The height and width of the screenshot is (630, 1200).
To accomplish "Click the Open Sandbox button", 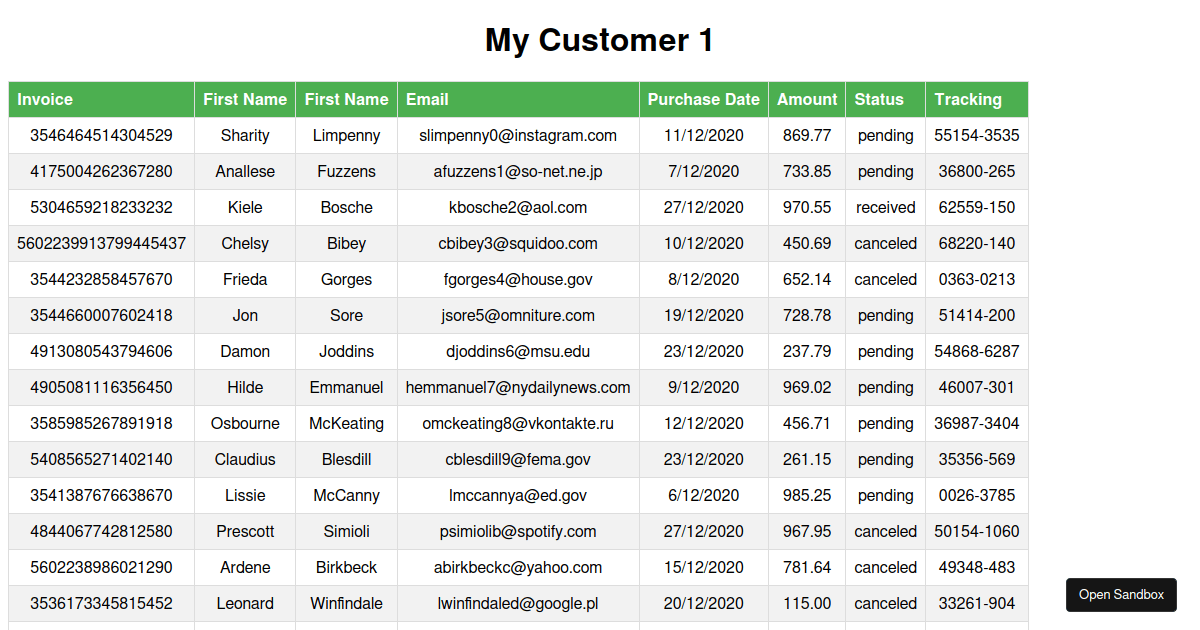I will tap(1121, 595).
